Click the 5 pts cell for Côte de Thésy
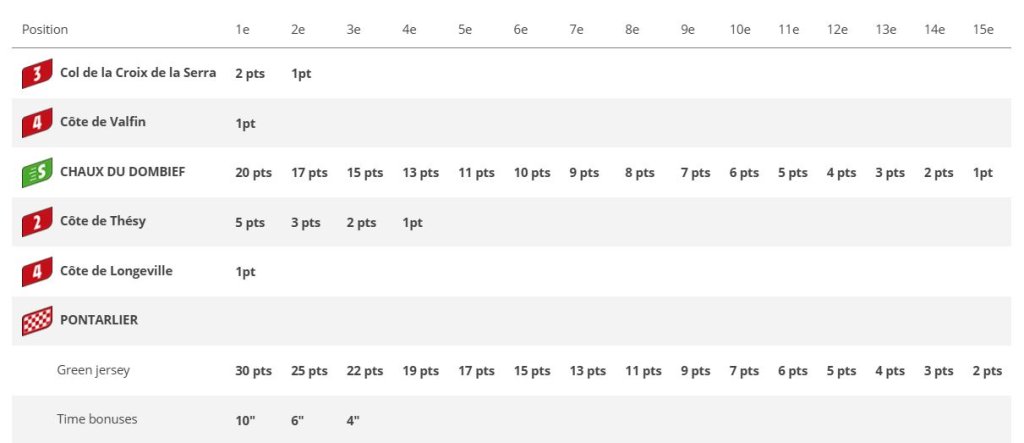 coord(250,222)
